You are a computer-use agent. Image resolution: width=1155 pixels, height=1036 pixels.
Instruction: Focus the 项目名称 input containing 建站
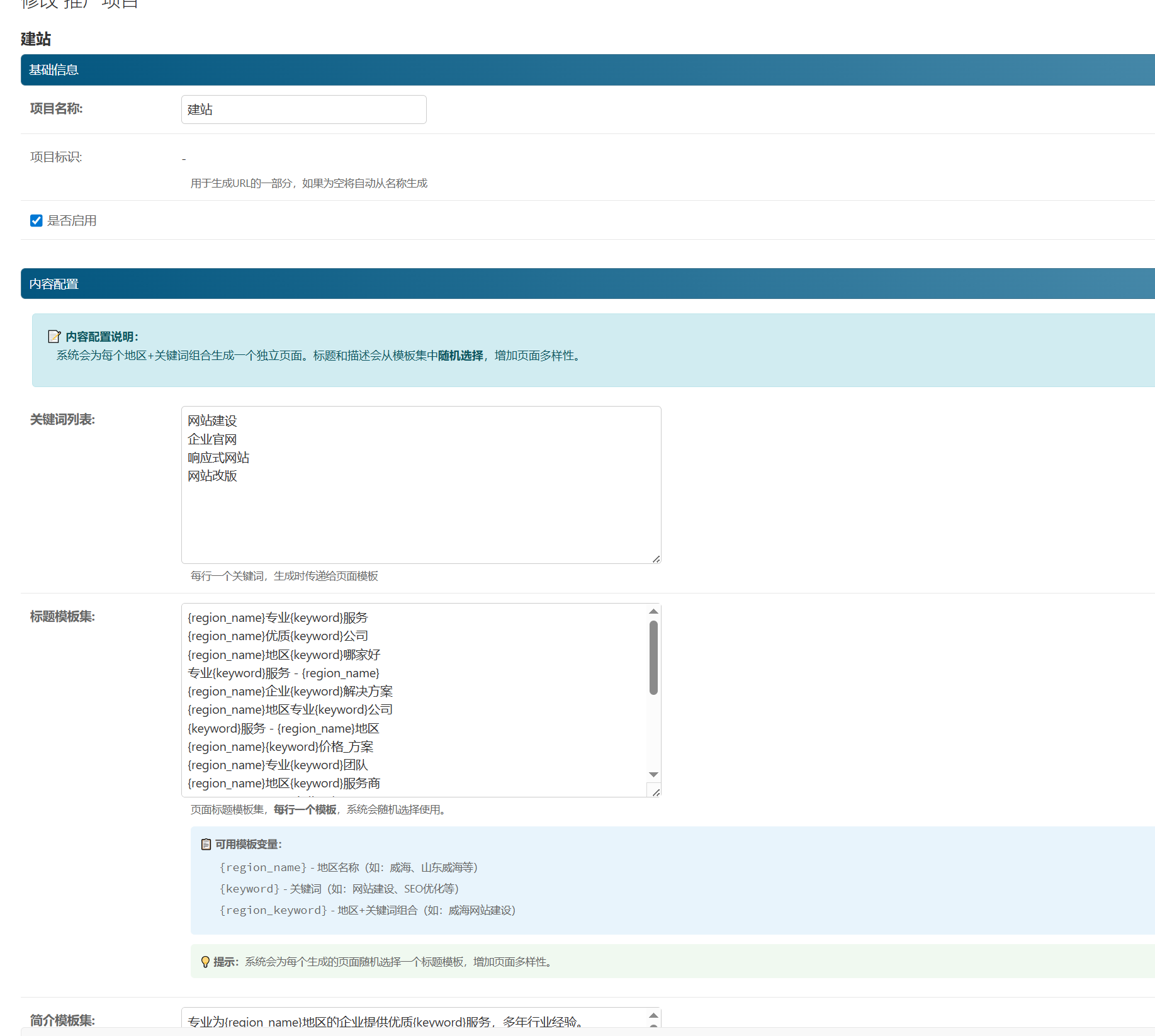(x=303, y=110)
